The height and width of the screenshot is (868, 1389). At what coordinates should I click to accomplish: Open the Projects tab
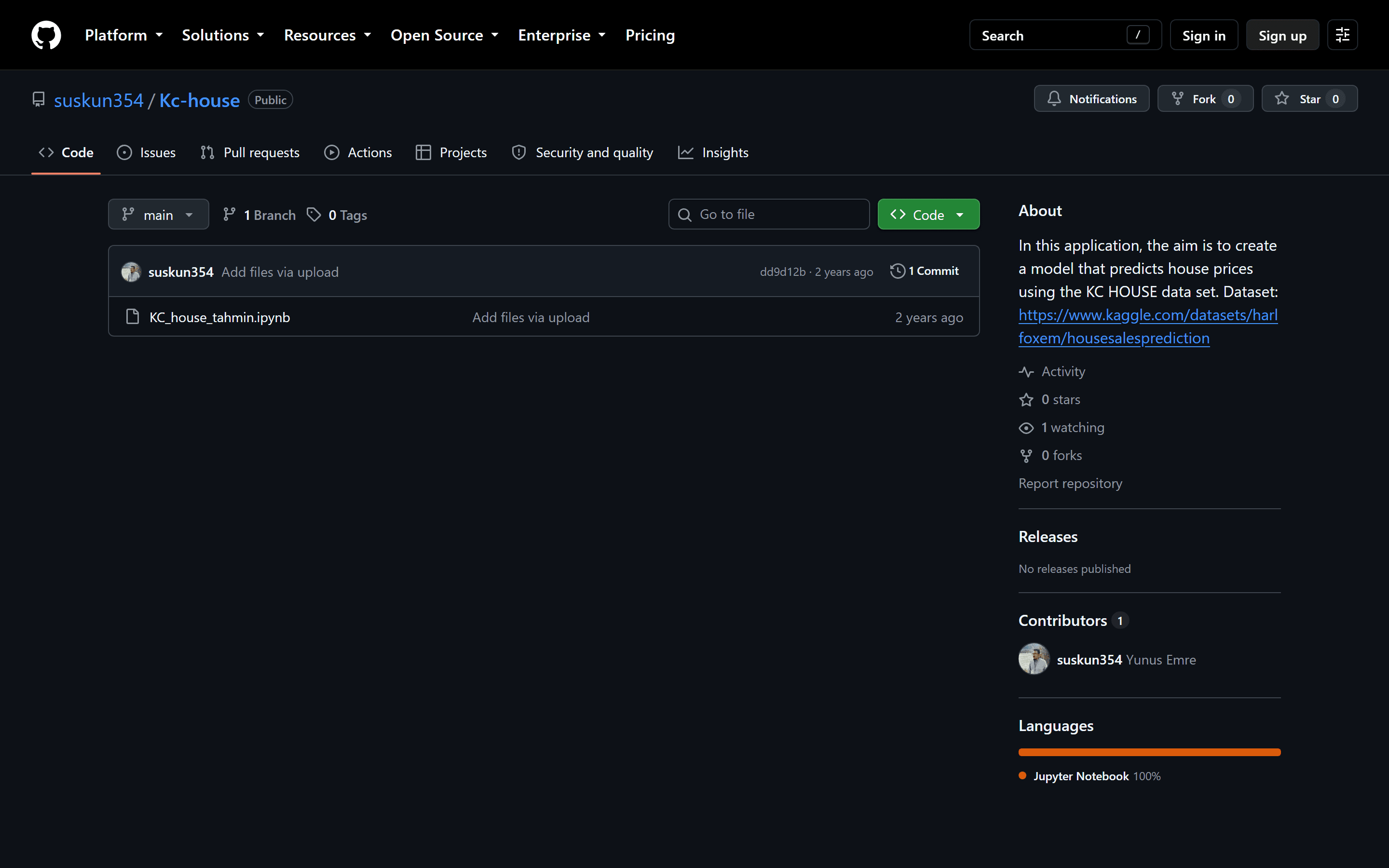451,153
